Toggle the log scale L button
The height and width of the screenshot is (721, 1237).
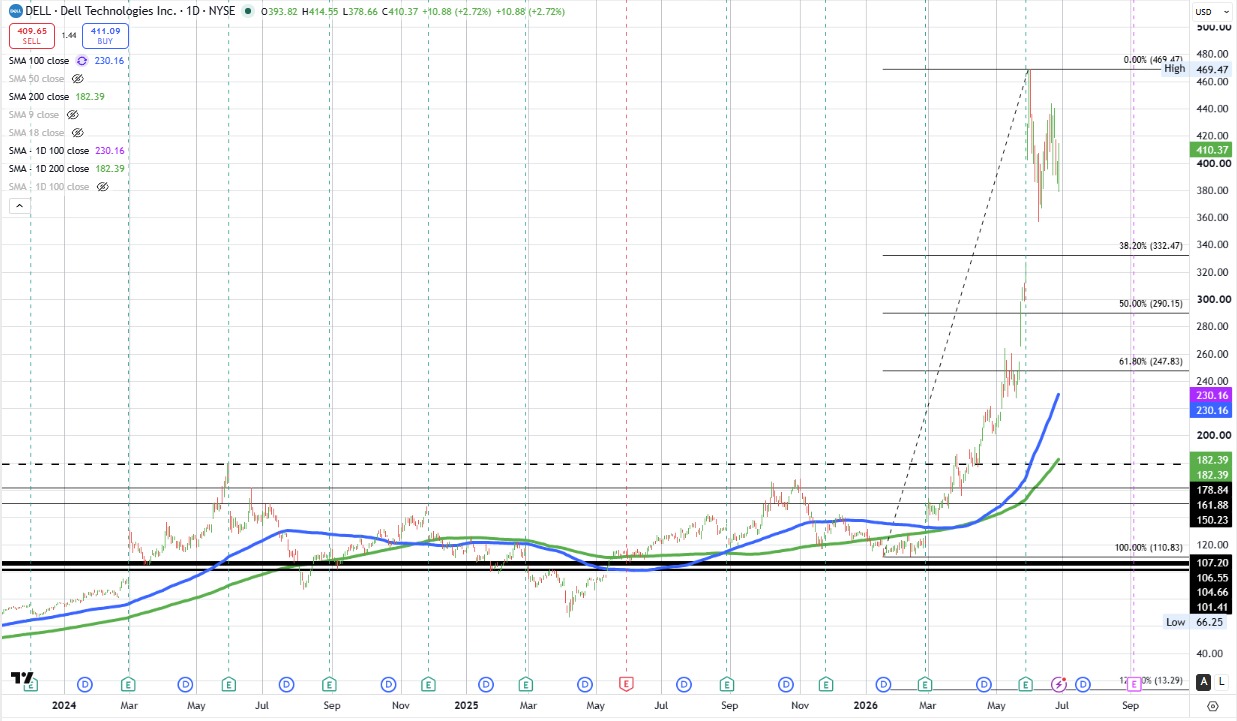tap(1221, 681)
